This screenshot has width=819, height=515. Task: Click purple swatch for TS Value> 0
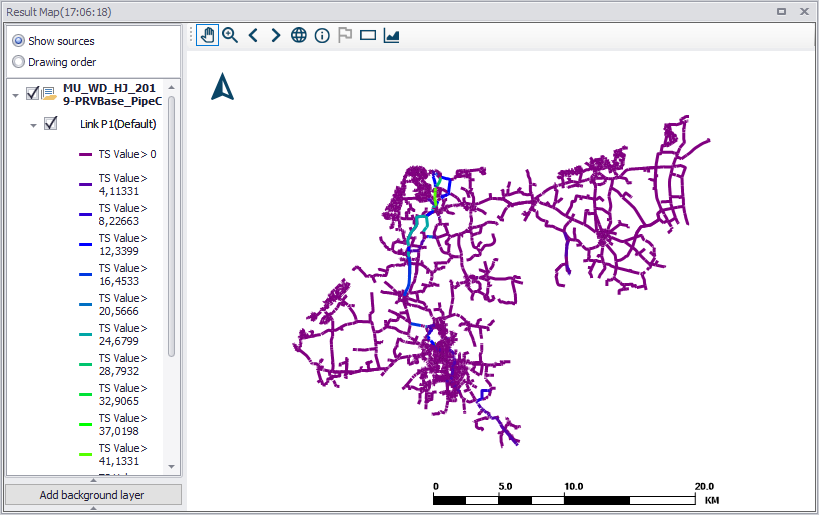click(x=86, y=155)
